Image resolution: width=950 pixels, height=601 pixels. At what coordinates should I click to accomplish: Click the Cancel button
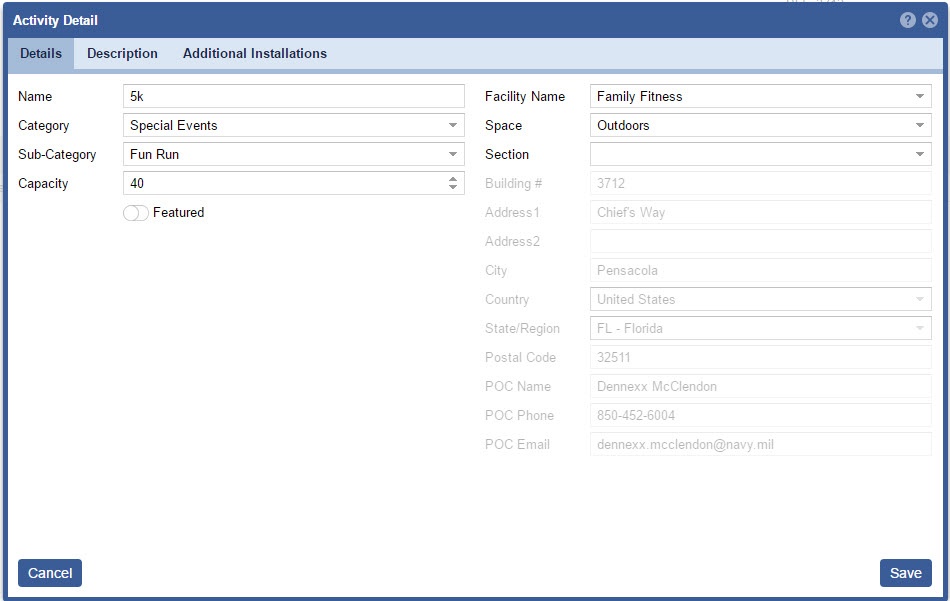[50, 573]
